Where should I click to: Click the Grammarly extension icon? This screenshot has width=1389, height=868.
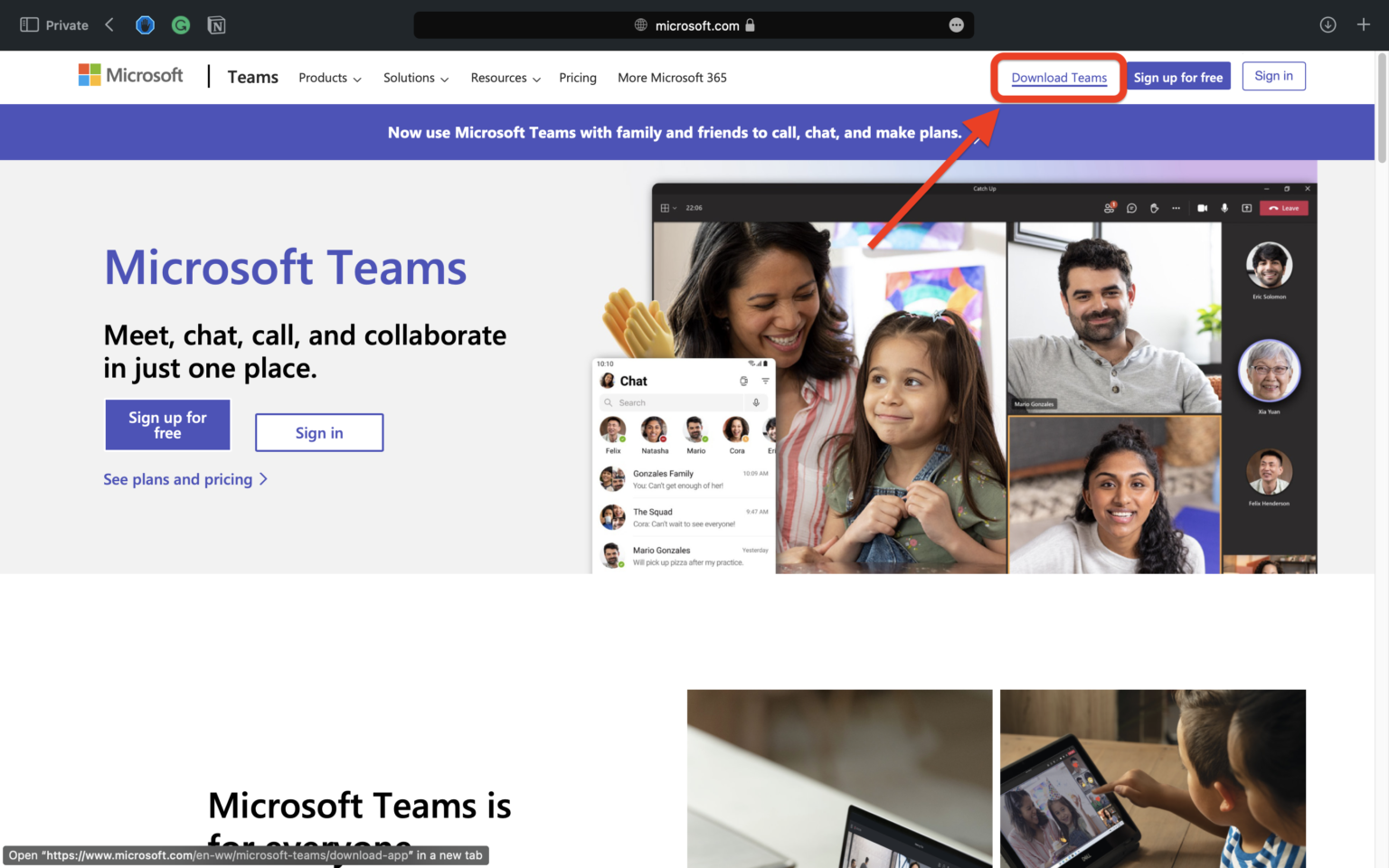click(x=180, y=24)
